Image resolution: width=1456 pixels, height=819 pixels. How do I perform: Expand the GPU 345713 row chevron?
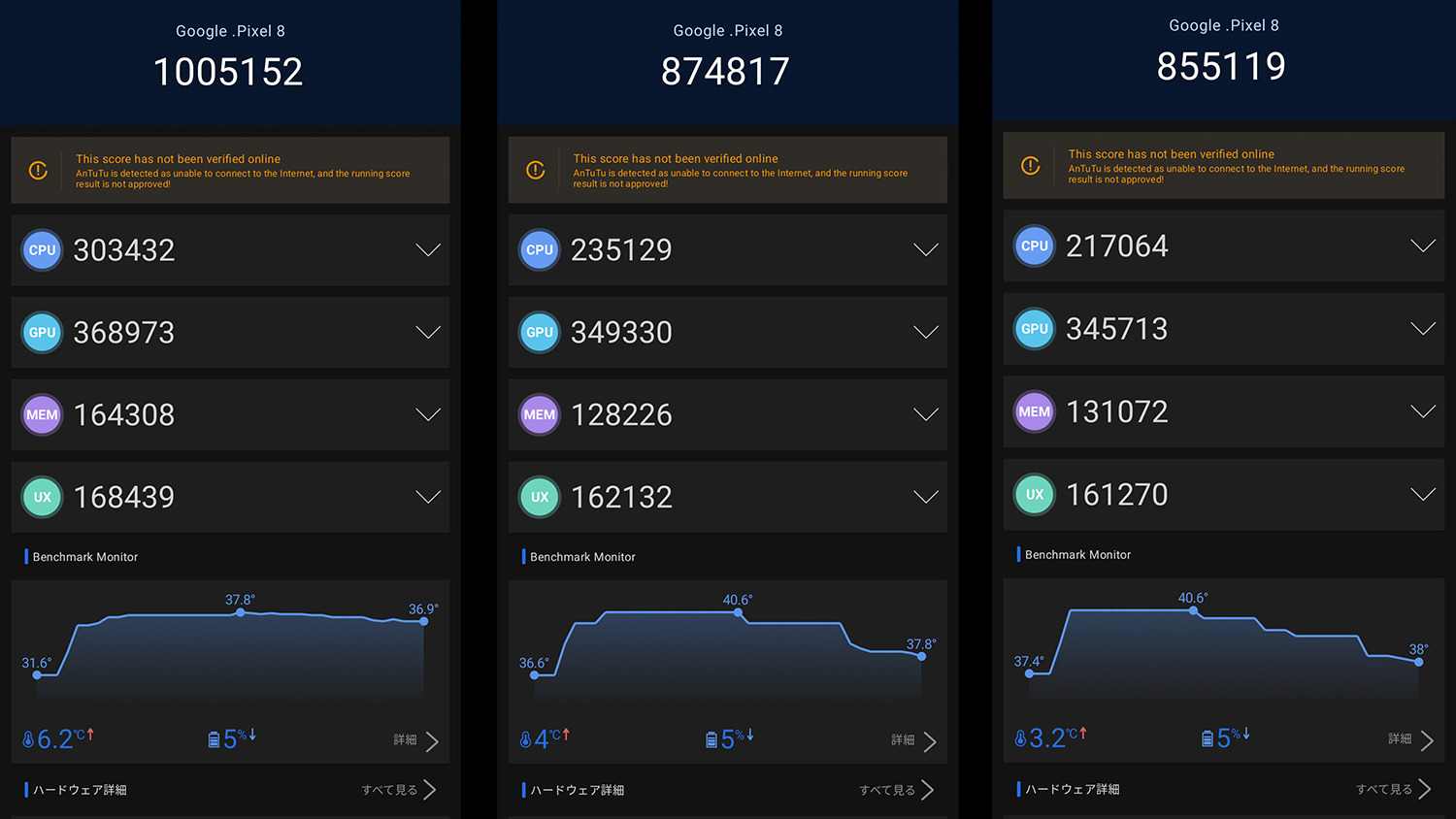click(1422, 329)
